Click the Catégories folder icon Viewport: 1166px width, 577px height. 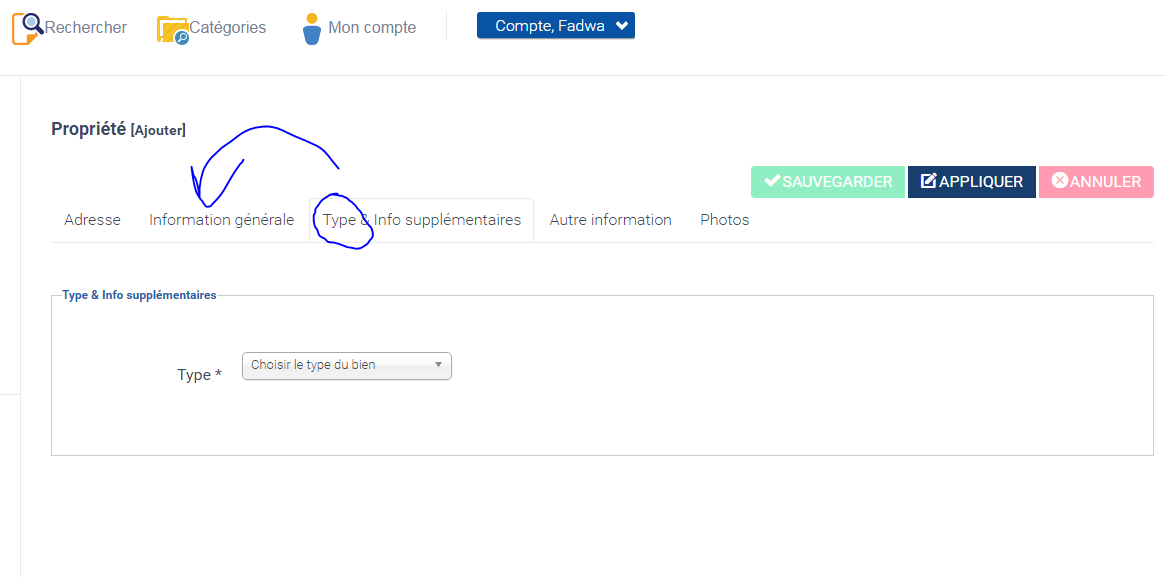pyautogui.click(x=173, y=30)
